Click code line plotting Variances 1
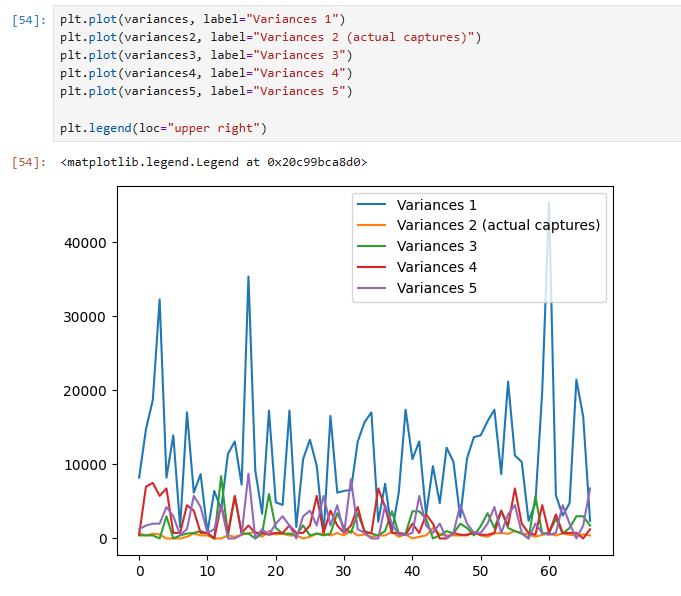Viewport: 681px width, 596px height. [x=202, y=19]
